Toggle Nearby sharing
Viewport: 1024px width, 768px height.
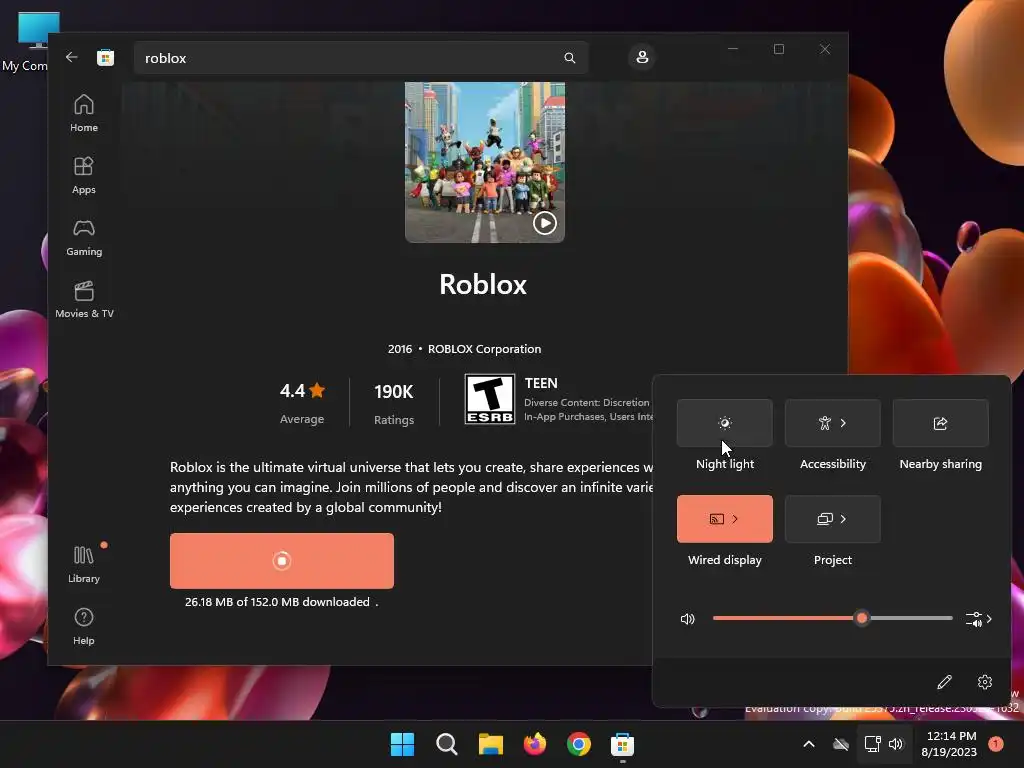tap(940, 423)
